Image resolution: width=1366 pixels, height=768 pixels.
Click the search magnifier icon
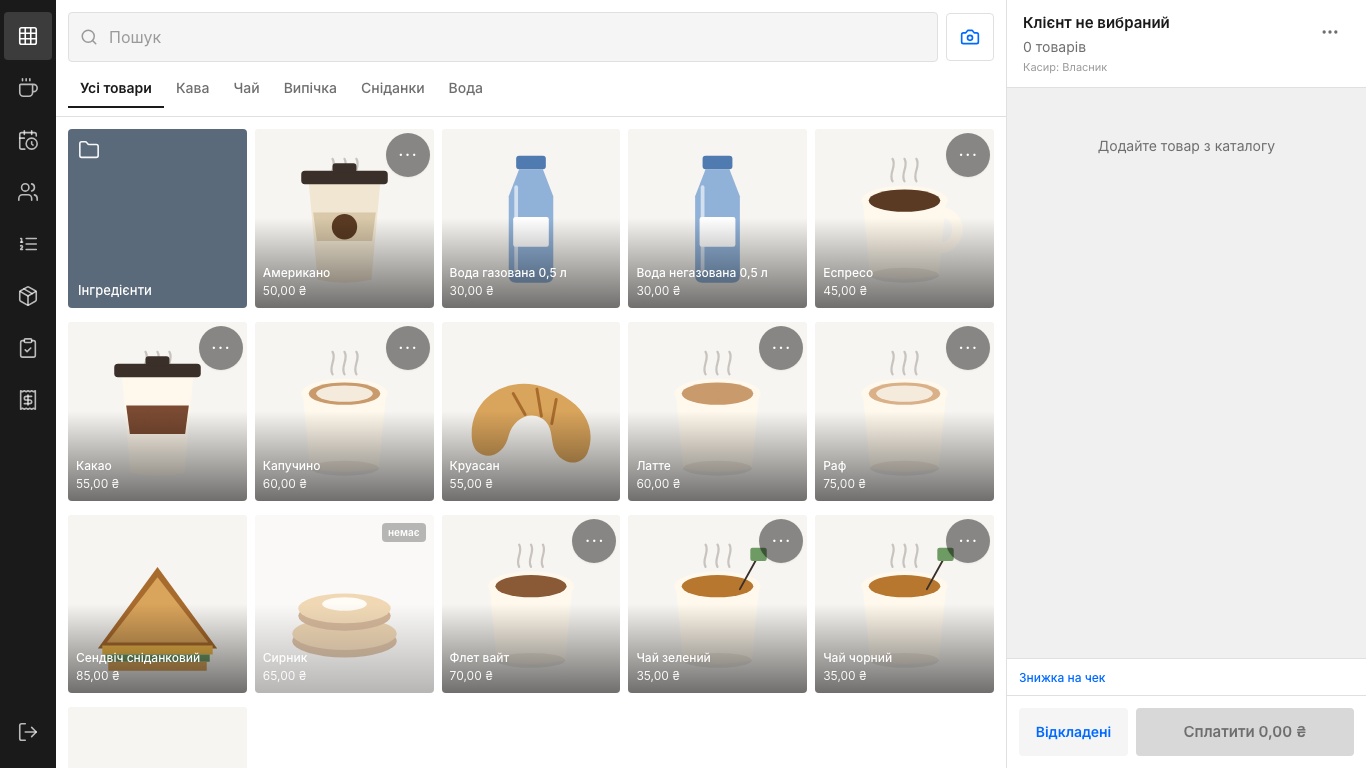(89, 37)
